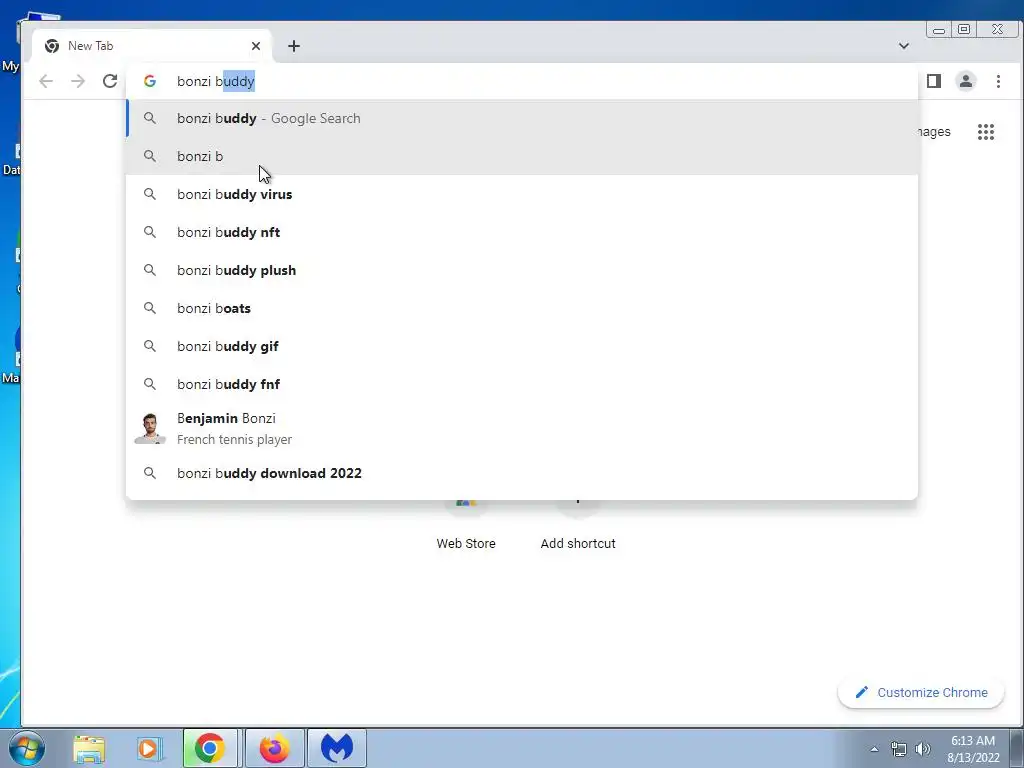The width and height of the screenshot is (1024, 768).
Task: Open the Images link at top right
Action: pos(934,132)
